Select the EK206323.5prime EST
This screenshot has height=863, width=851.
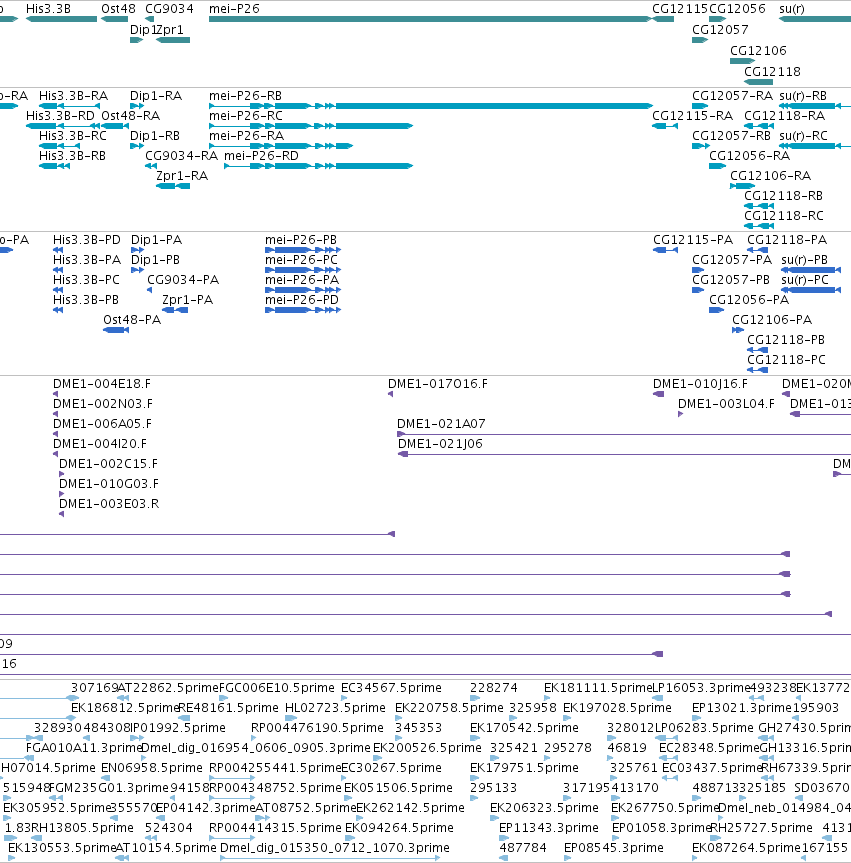click(x=494, y=818)
